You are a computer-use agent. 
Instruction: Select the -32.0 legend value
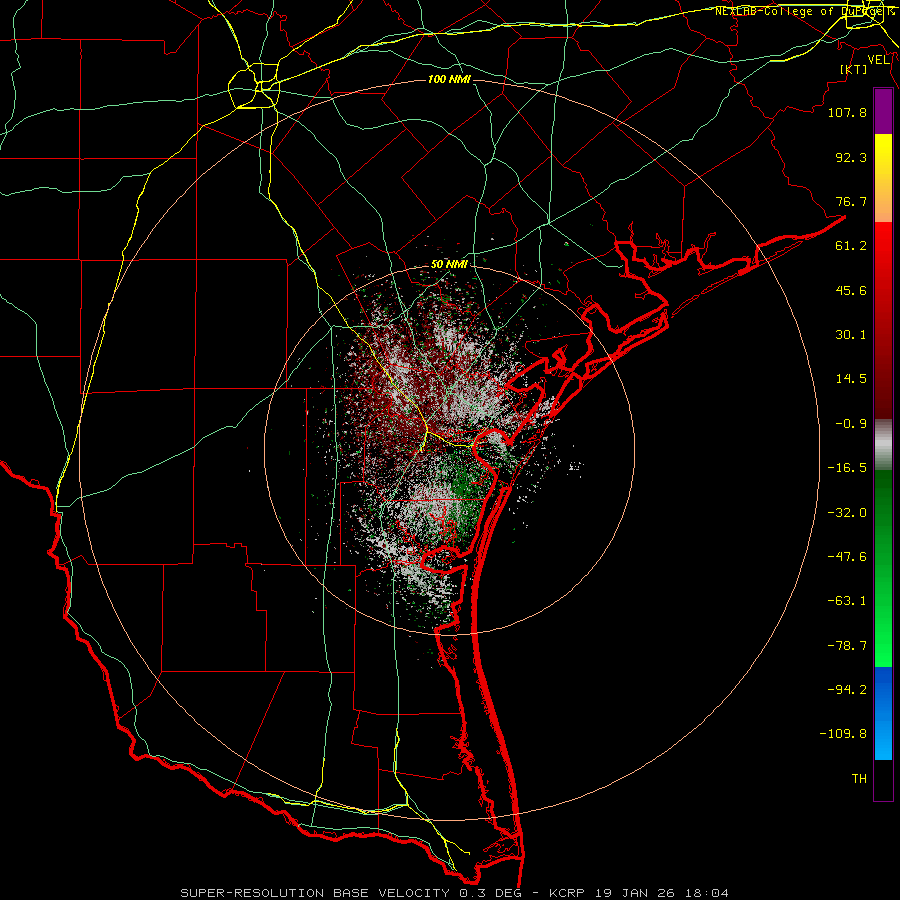(847, 513)
